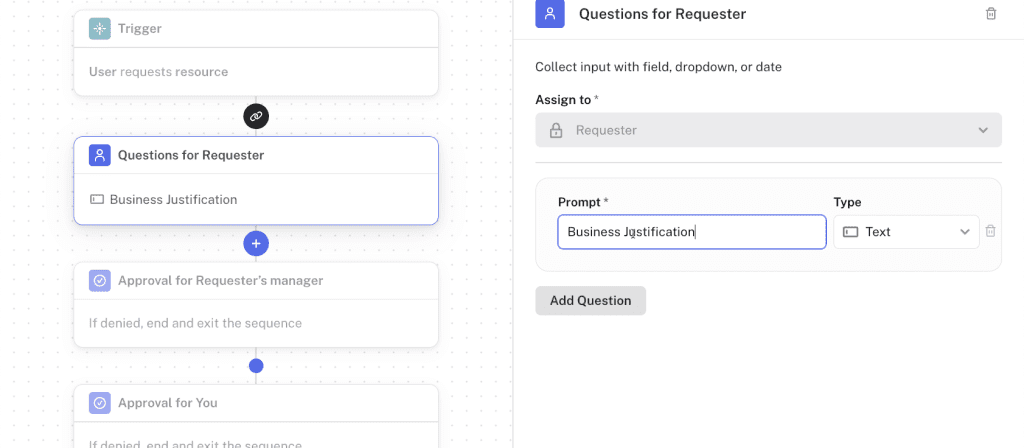Image resolution: width=1024 pixels, height=448 pixels.
Task: Click the blue connector dot above Approval for You
Action: click(256, 366)
